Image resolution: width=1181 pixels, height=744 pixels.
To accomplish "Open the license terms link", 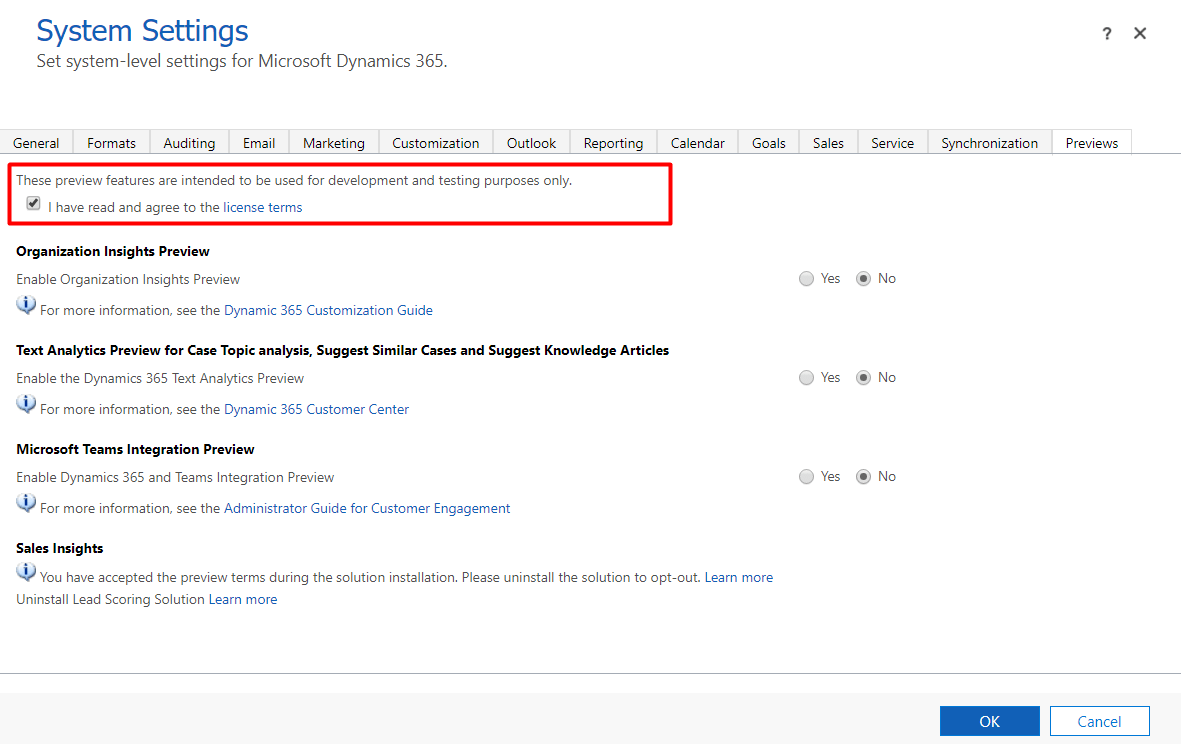I will (x=262, y=207).
